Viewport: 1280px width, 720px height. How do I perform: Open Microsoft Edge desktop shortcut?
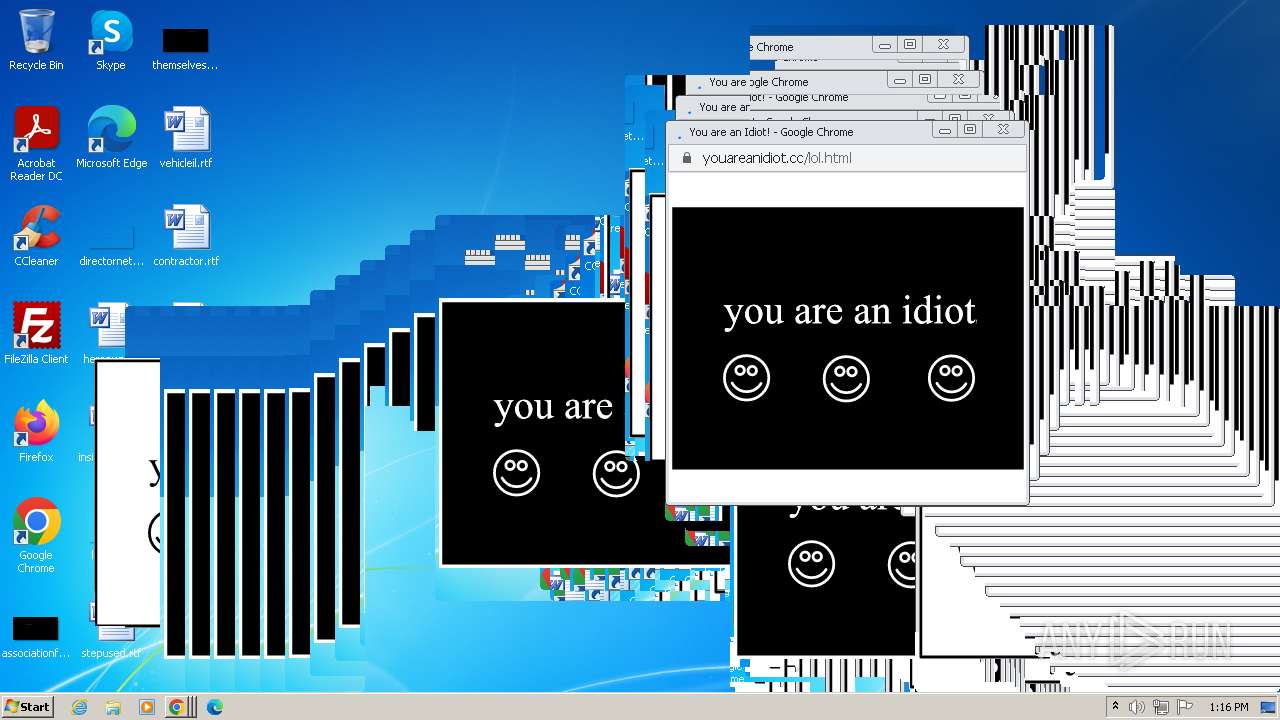111,138
